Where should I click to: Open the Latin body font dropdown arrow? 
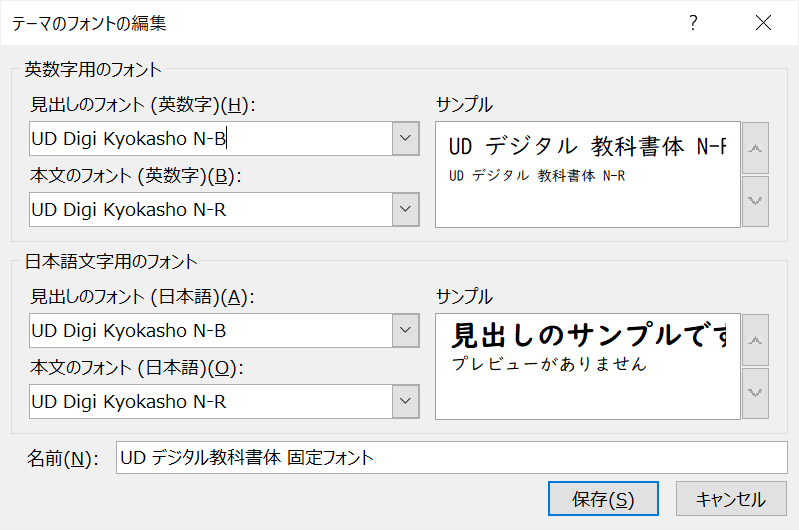[x=406, y=209]
